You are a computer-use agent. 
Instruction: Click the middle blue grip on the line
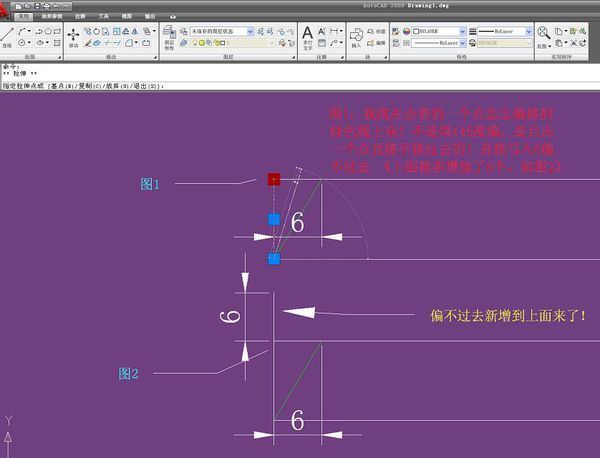pos(274,219)
